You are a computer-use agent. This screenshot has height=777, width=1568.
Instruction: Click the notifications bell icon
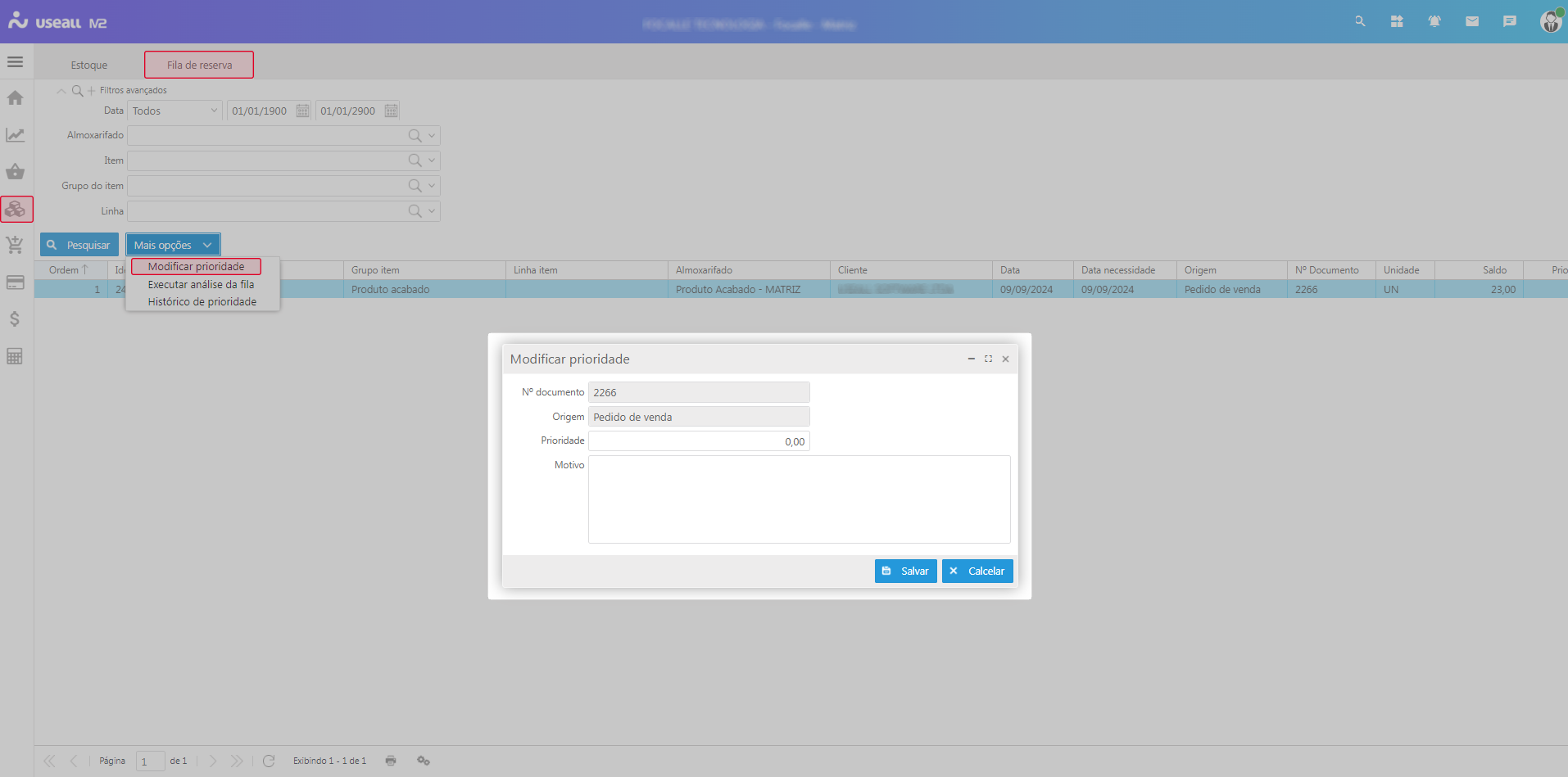point(1434,22)
